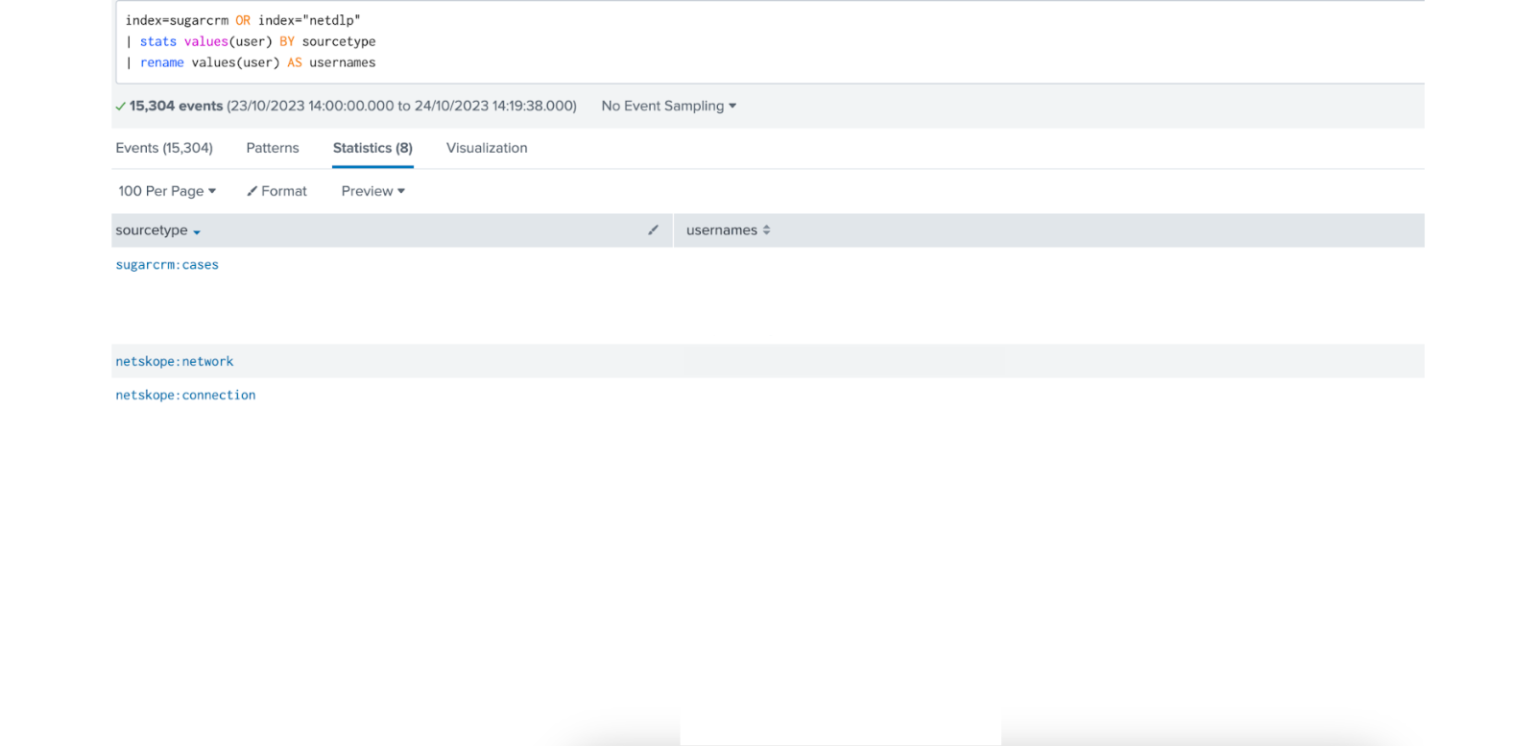The width and height of the screenshot is (1536, 746).
Task: Open the Patterns tab
Action: pyautogui.click(x=272, y=148)
